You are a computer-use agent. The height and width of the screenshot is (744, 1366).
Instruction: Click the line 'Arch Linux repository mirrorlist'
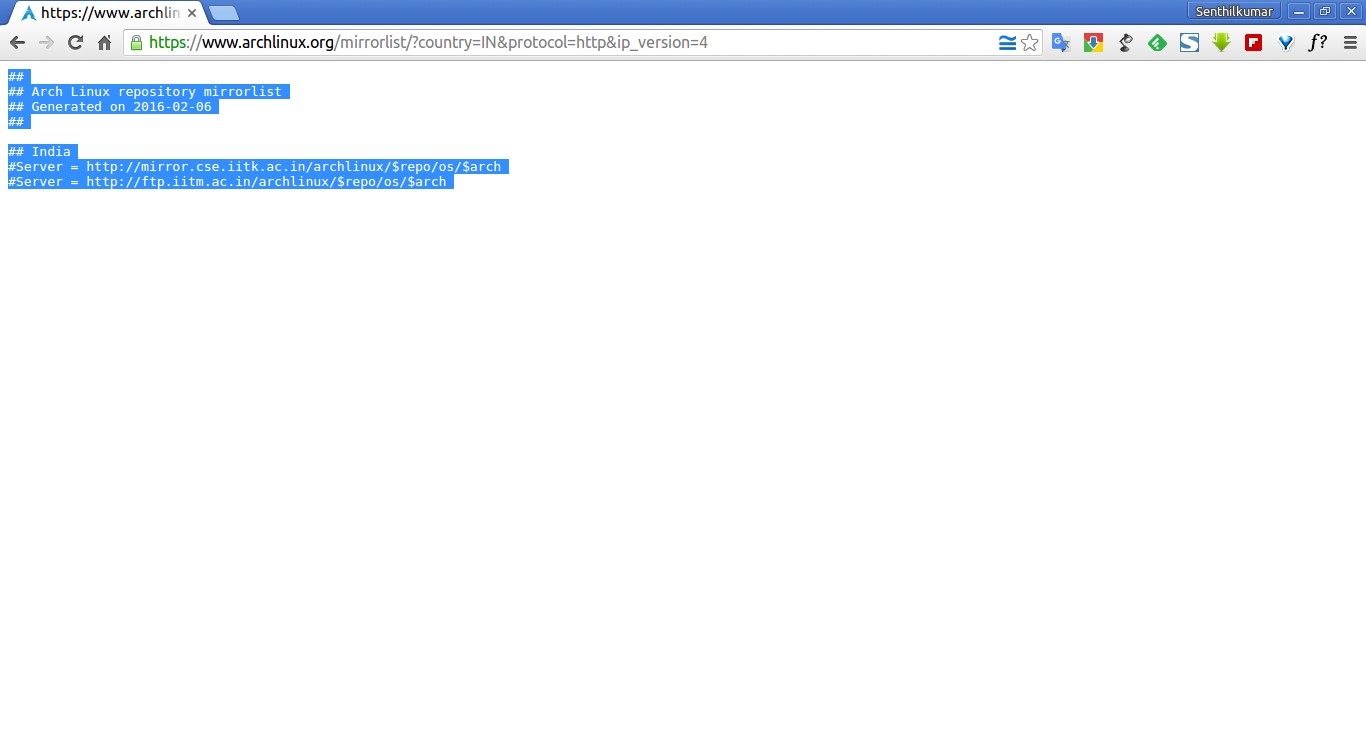point(148,92)
